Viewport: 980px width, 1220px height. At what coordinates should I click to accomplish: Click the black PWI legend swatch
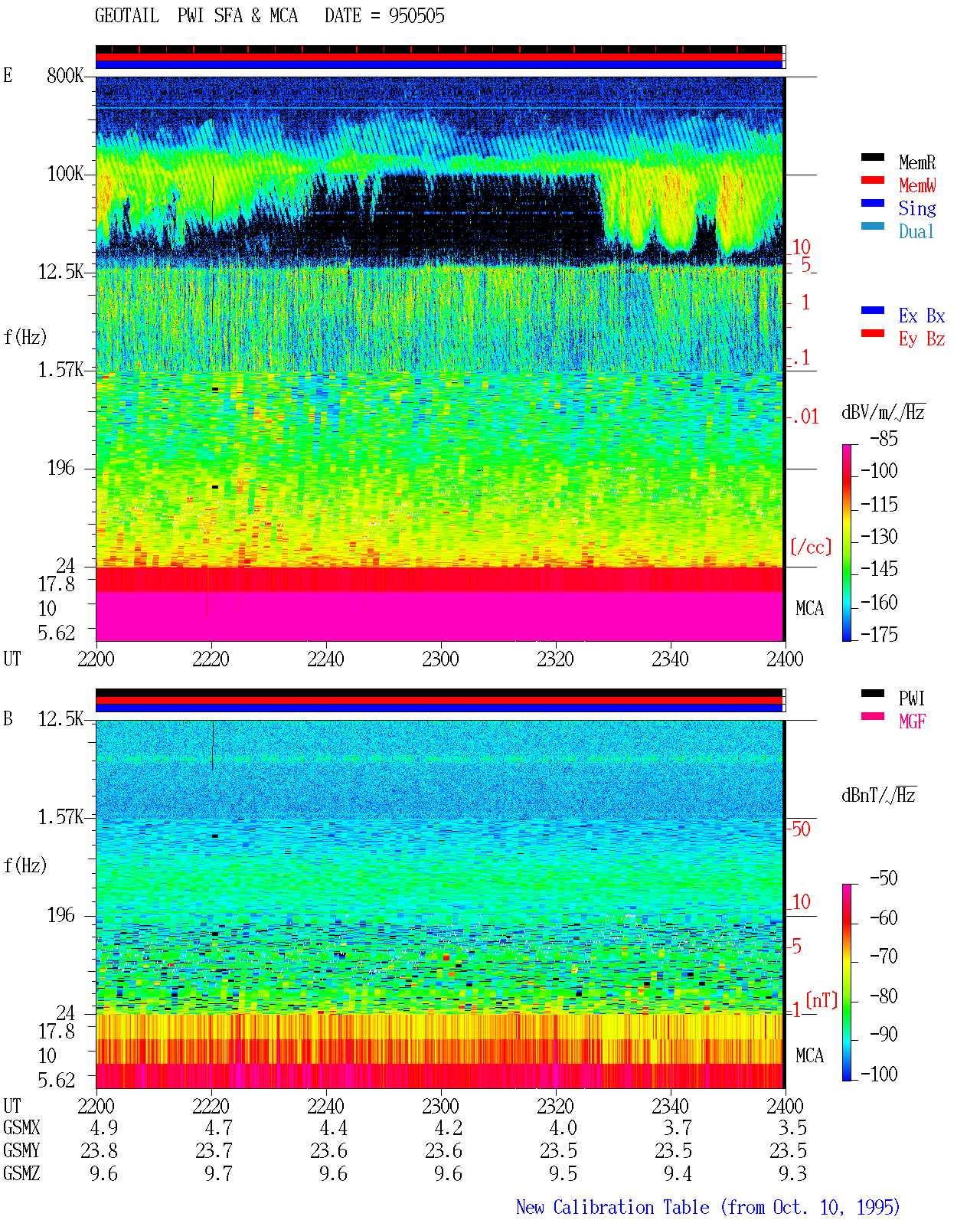(x=873, y=693)
